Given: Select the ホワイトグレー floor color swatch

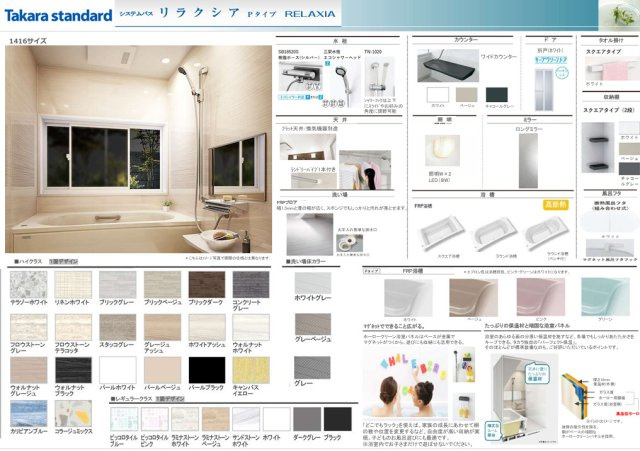Looking at the screenshot, I should point(313,283).
